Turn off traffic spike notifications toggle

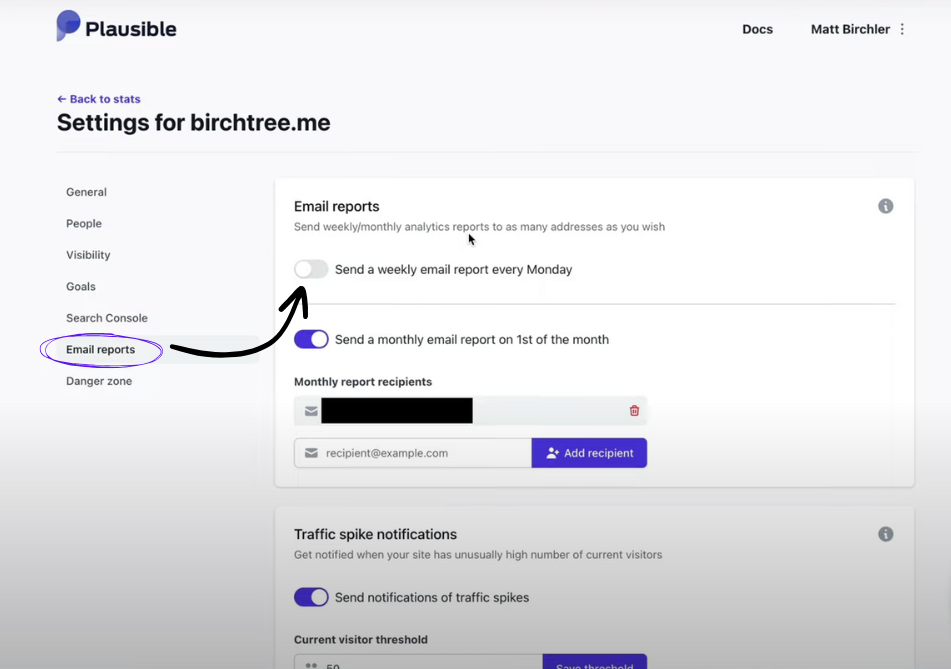tap(311, 597)
